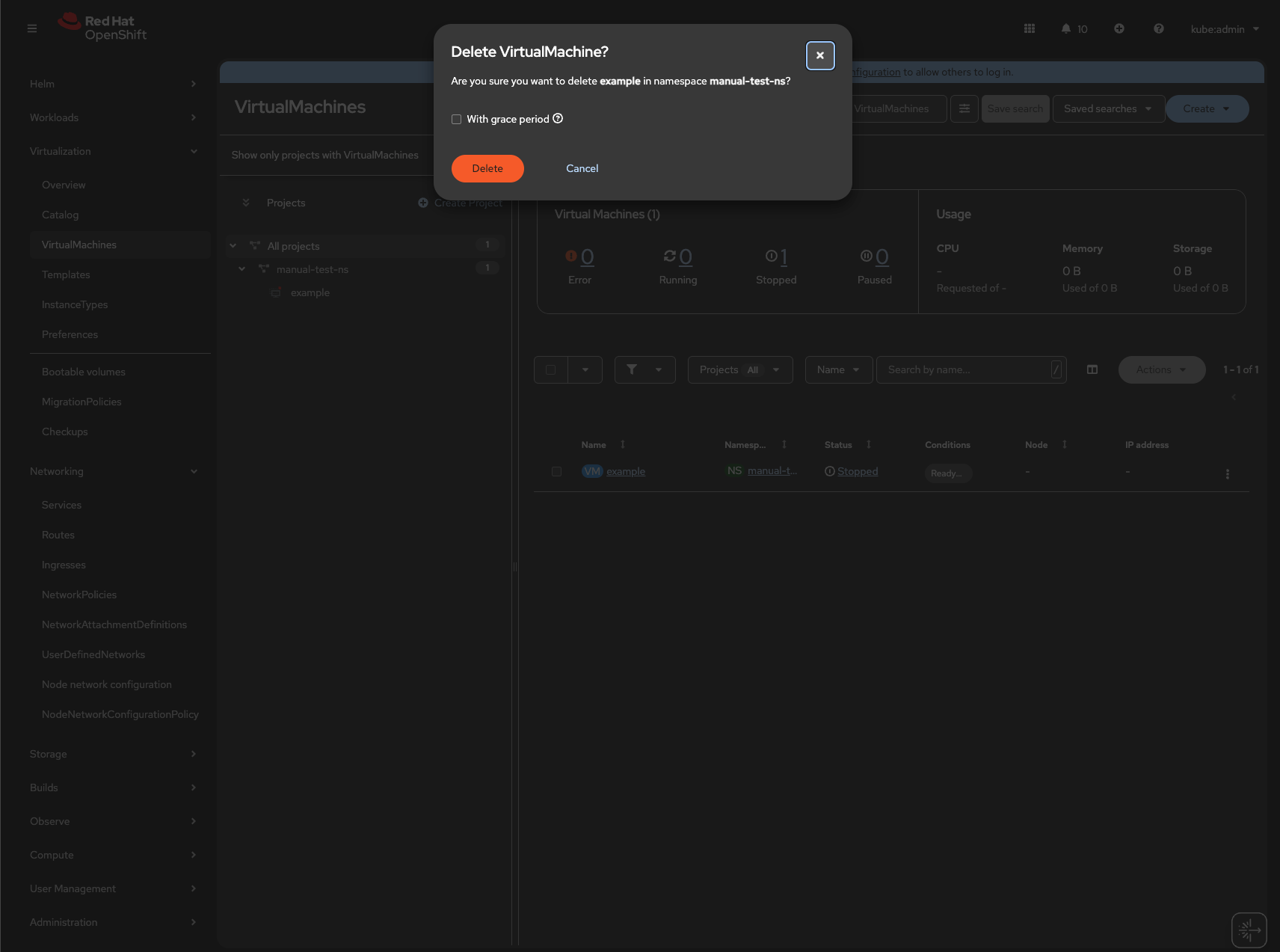1280x952 pixels.
Task: Collapse the manual-test-ns project tree node
Action: point(241,269)
